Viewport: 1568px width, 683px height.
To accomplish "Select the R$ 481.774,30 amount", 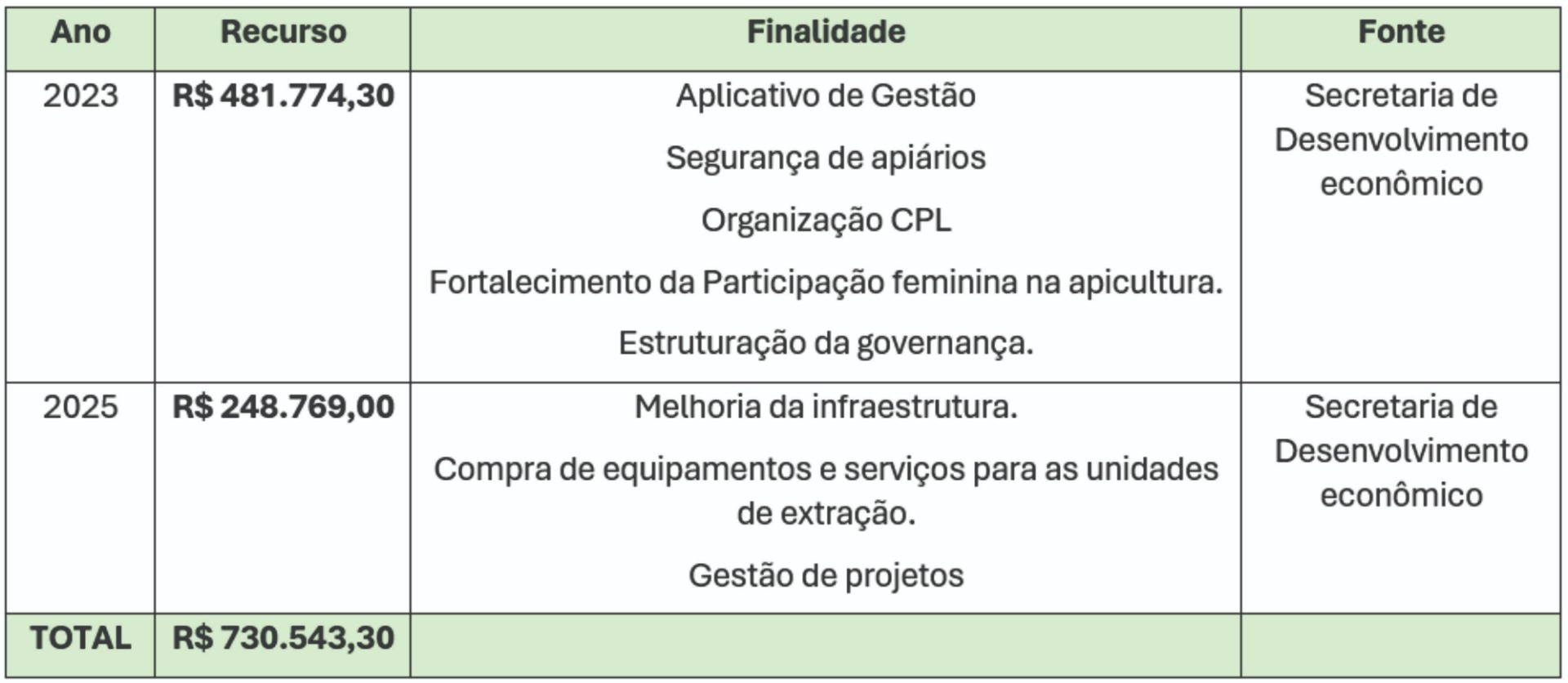I will coord(283,96).
